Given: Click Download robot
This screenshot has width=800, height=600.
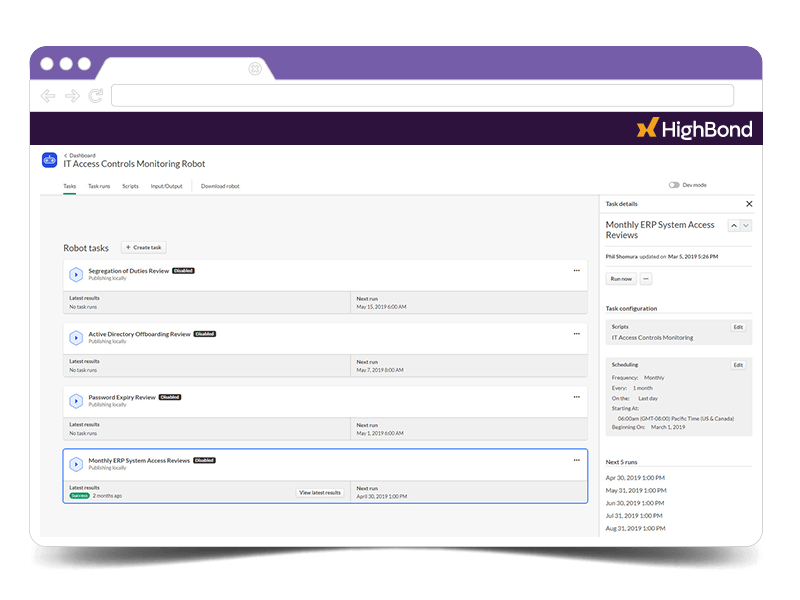Looking at the screenshot, I should [x=220, y=186].
